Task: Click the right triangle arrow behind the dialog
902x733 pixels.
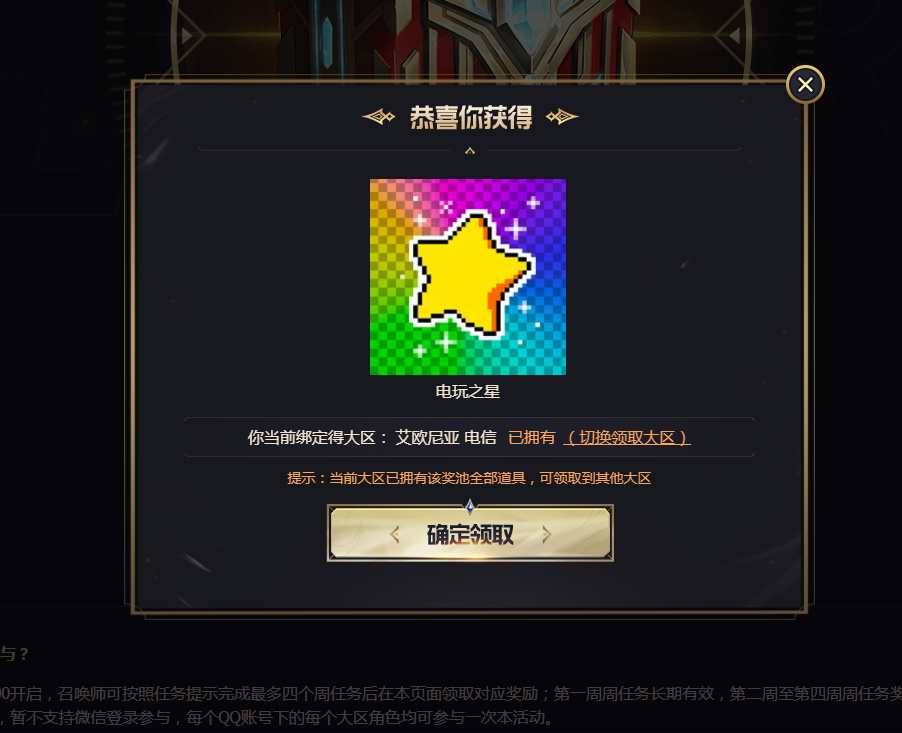Action: (735, 36)
